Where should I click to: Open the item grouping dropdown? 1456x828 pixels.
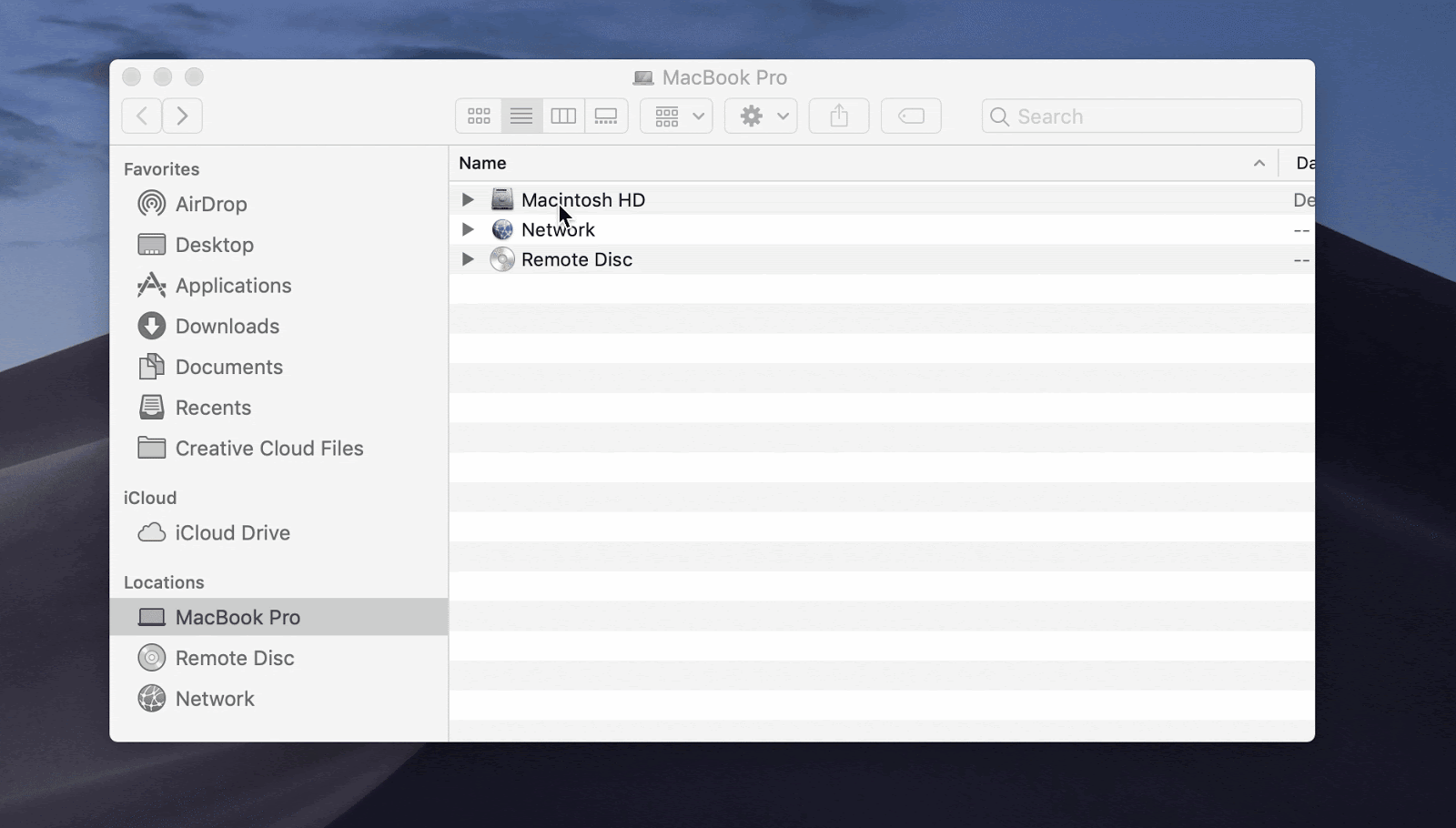pos(675,116)
